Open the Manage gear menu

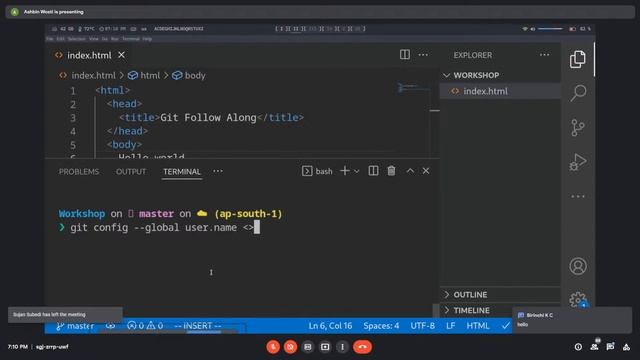(x=578, y=300)
